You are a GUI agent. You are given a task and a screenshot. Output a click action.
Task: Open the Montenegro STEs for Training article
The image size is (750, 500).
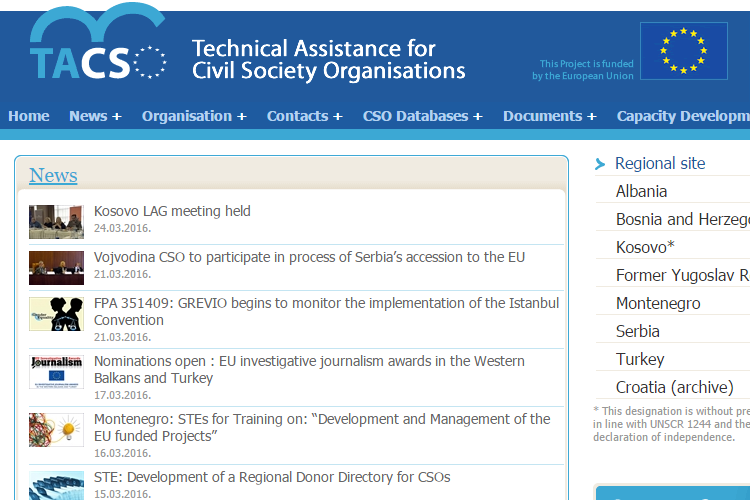(322, 427)
